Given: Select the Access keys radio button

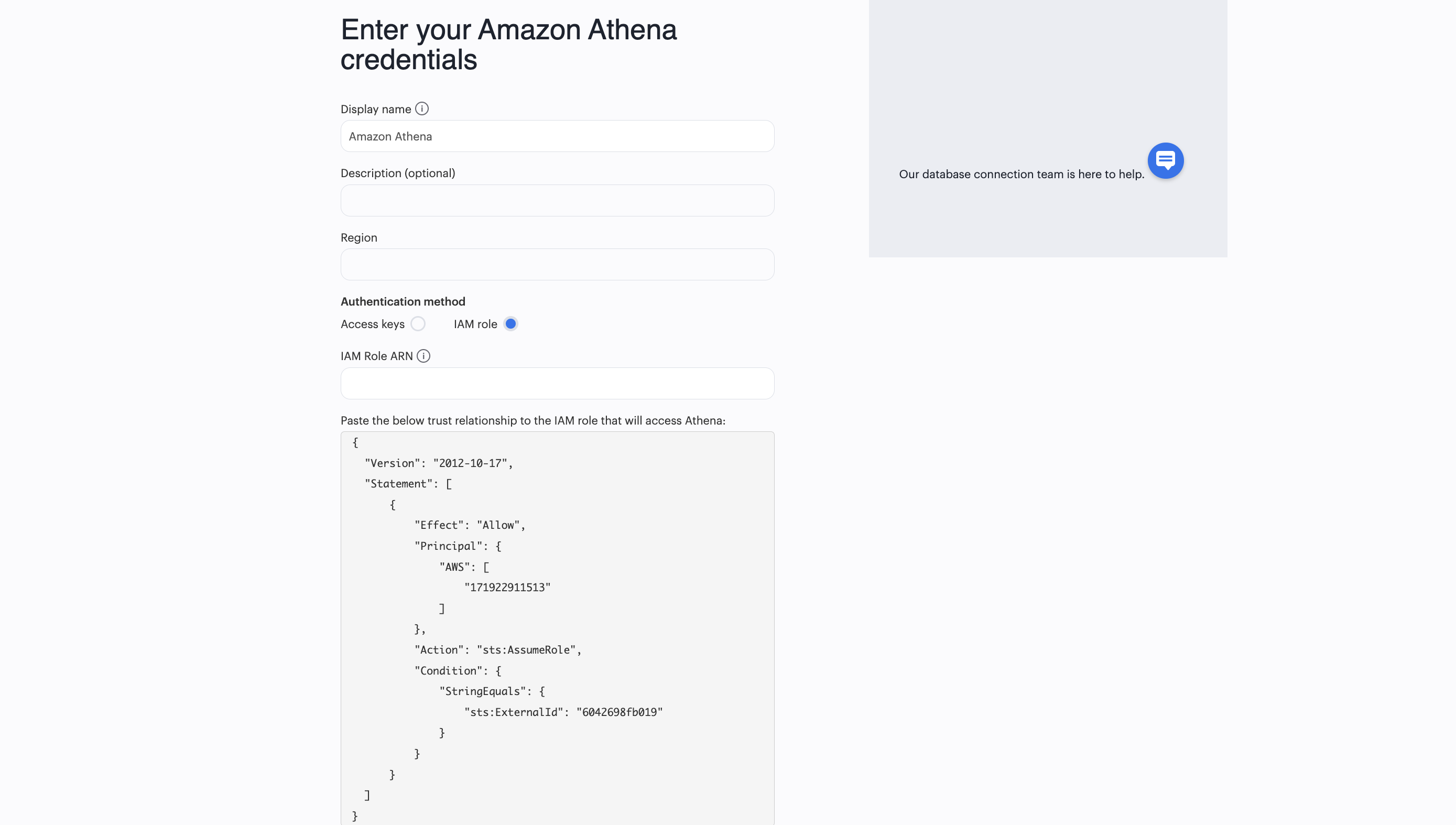Looking at the screenshot, I should (418, 324).
